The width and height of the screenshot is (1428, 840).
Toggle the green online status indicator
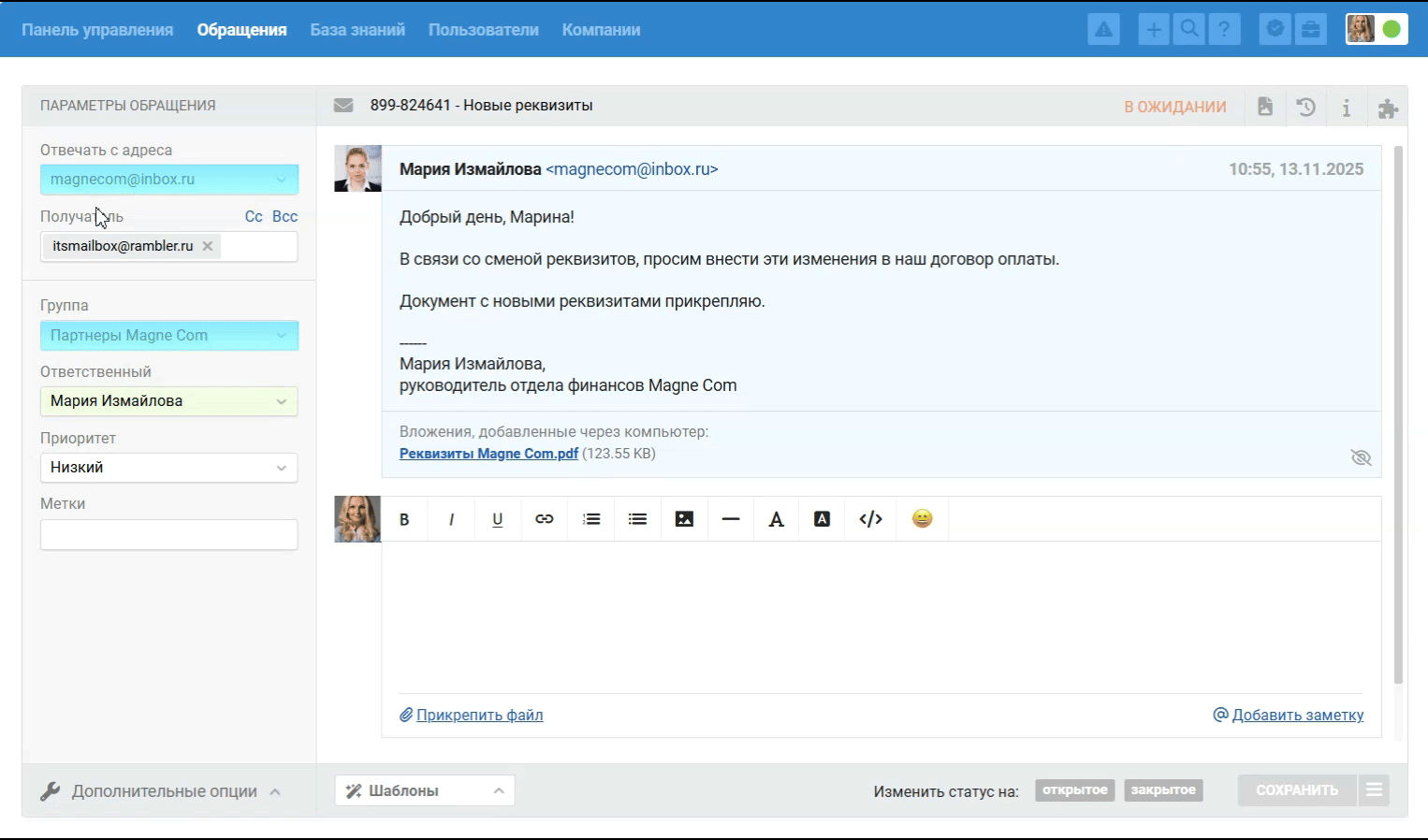(1392, 30)
